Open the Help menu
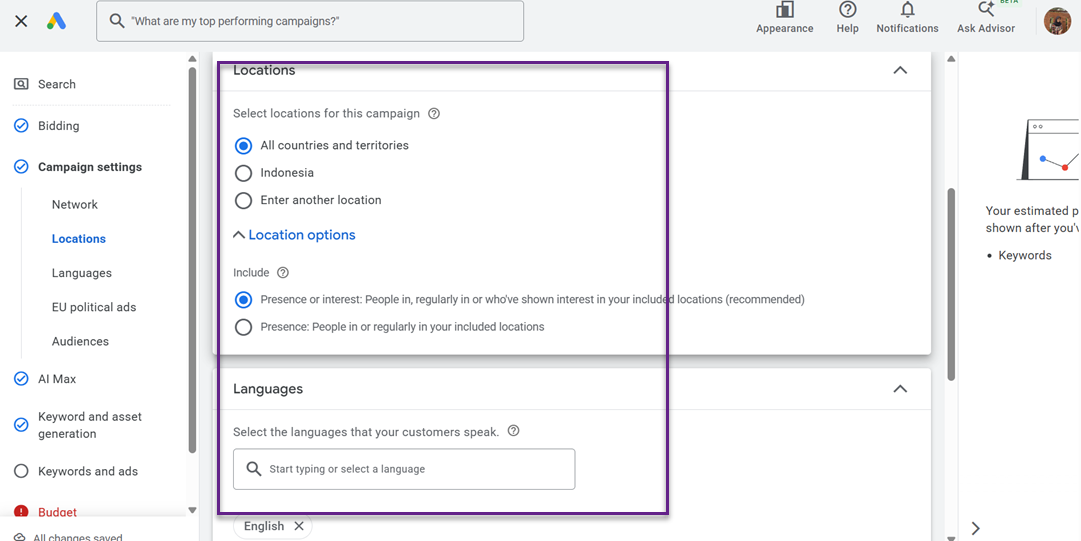The width and height of the screenshot is (1081, 541). (847, 18)
